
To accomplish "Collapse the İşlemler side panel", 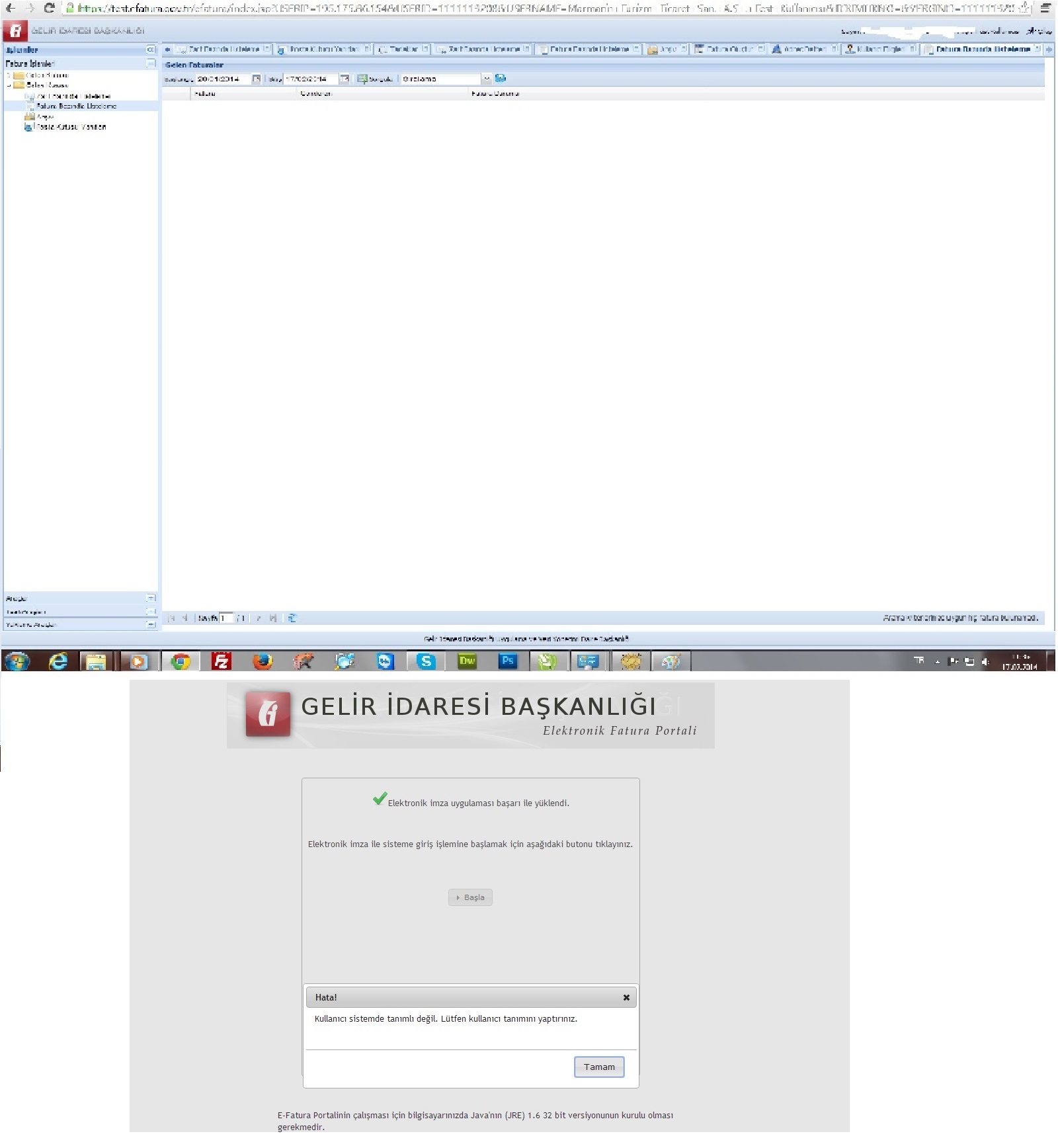I will tap(151, 50).
